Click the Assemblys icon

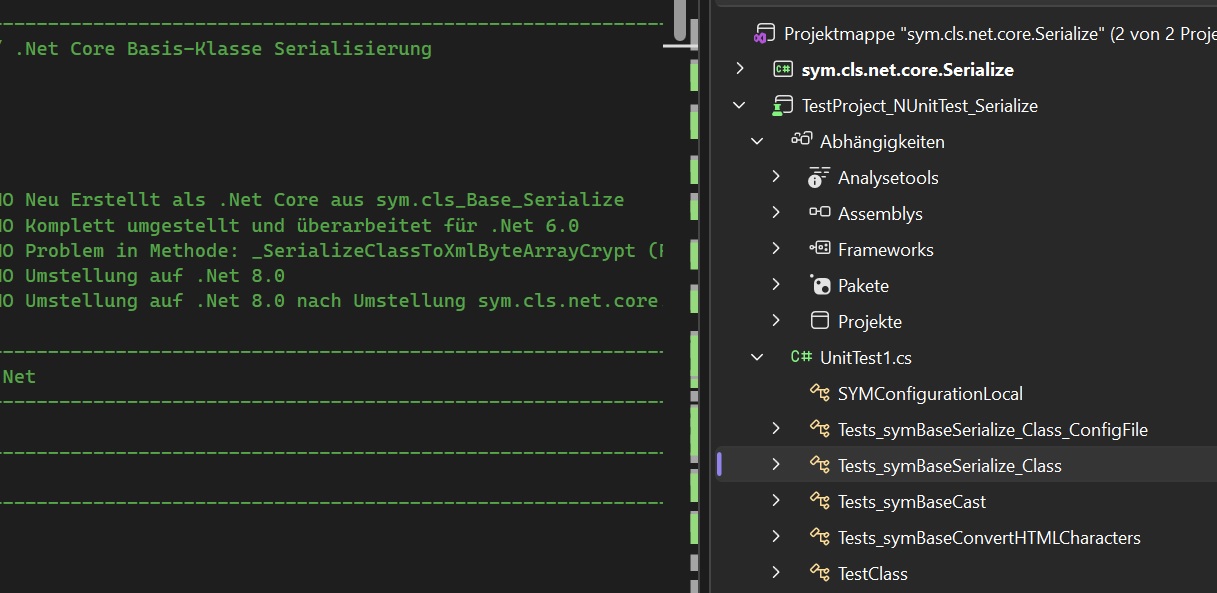pos(819,213)
